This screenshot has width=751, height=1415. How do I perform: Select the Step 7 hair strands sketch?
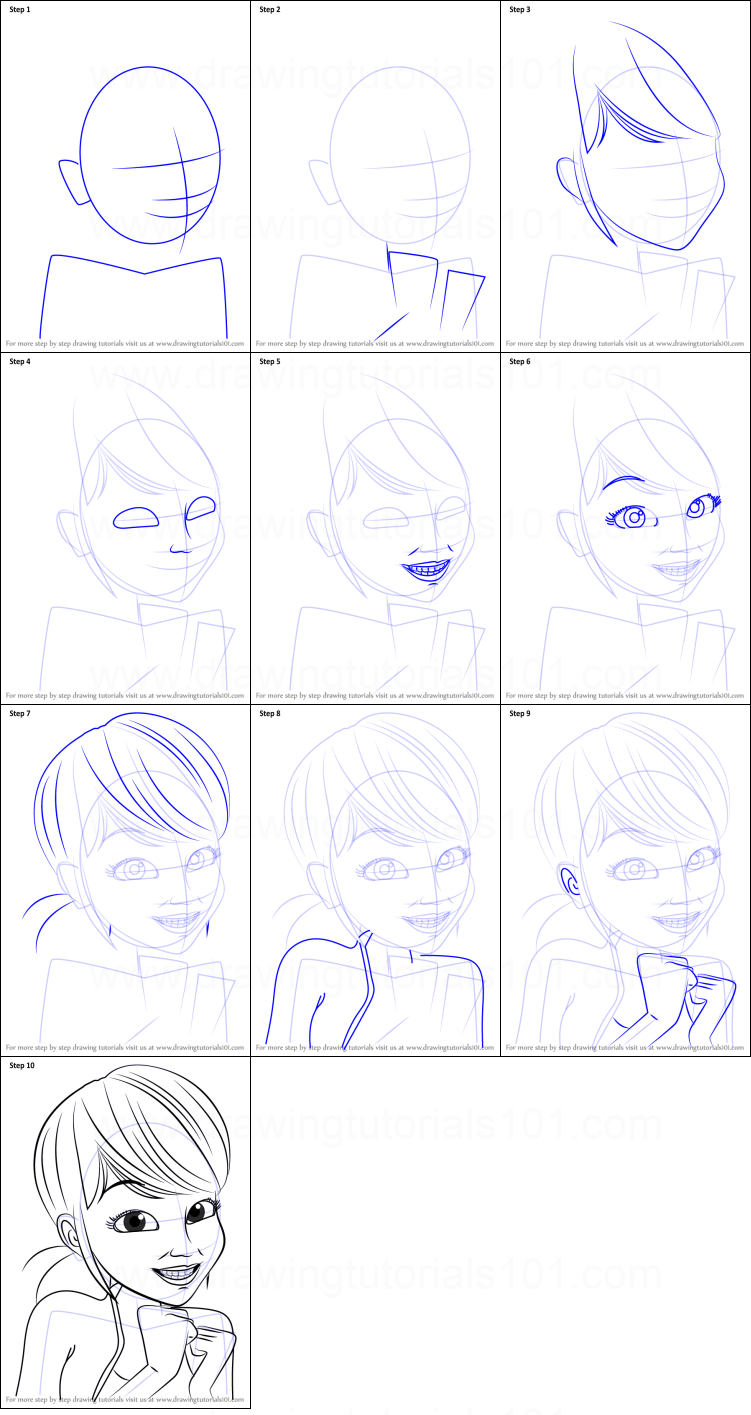125,790
